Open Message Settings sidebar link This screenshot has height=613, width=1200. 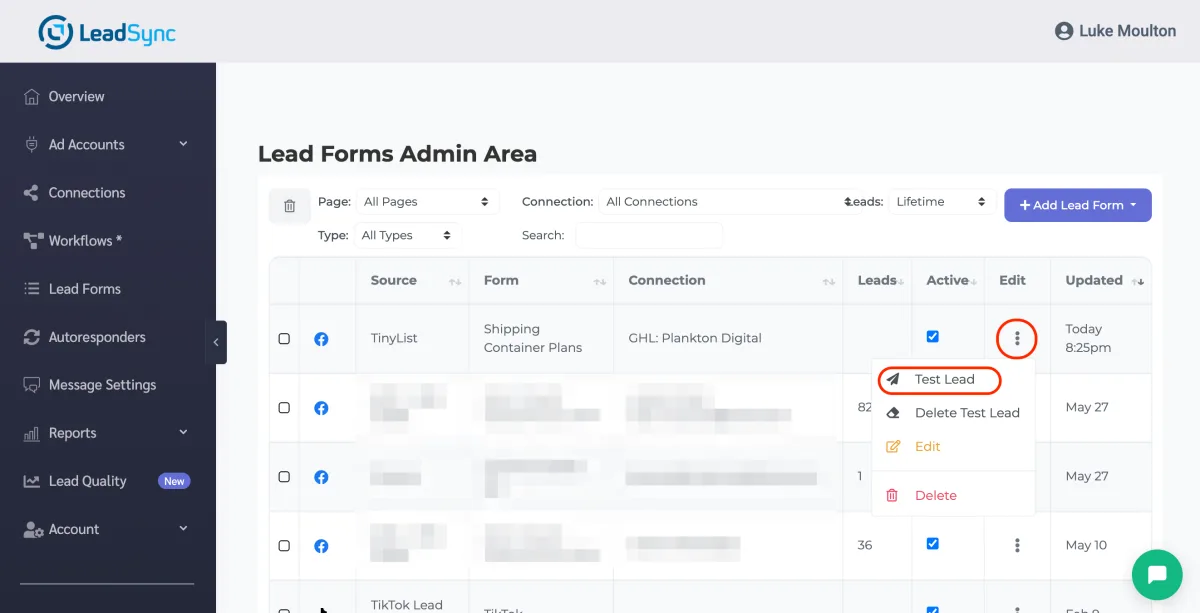102,385
